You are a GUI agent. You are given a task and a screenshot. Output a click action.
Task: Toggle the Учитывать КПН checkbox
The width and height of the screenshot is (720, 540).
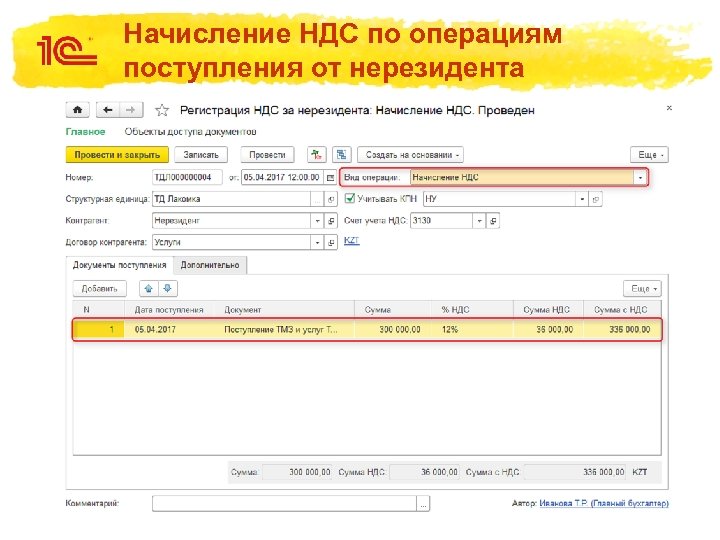click(x=349, y=198)
